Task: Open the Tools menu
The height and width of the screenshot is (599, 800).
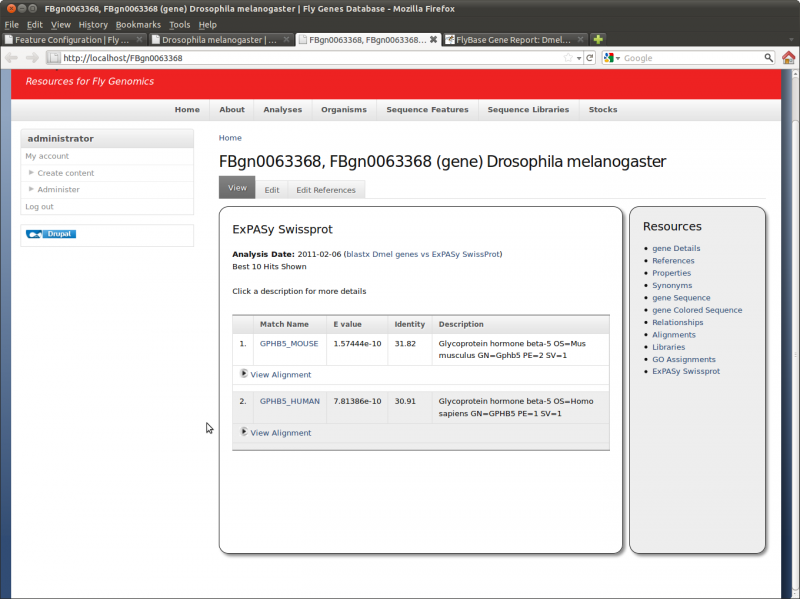Action: [x=180, y=24]
